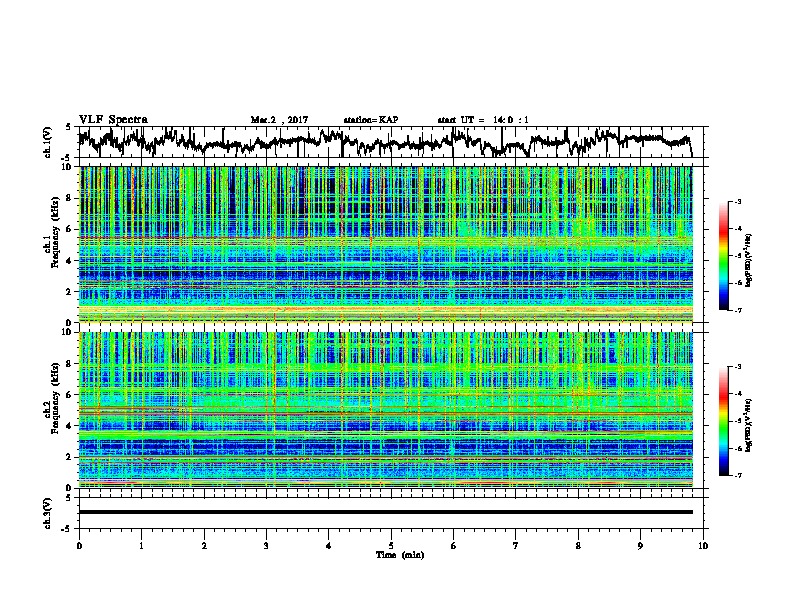Viewport: 792px width, 612px height.
Task: Click the ch.1 voltage waveform trace
Action: click(x=385, y=142)
